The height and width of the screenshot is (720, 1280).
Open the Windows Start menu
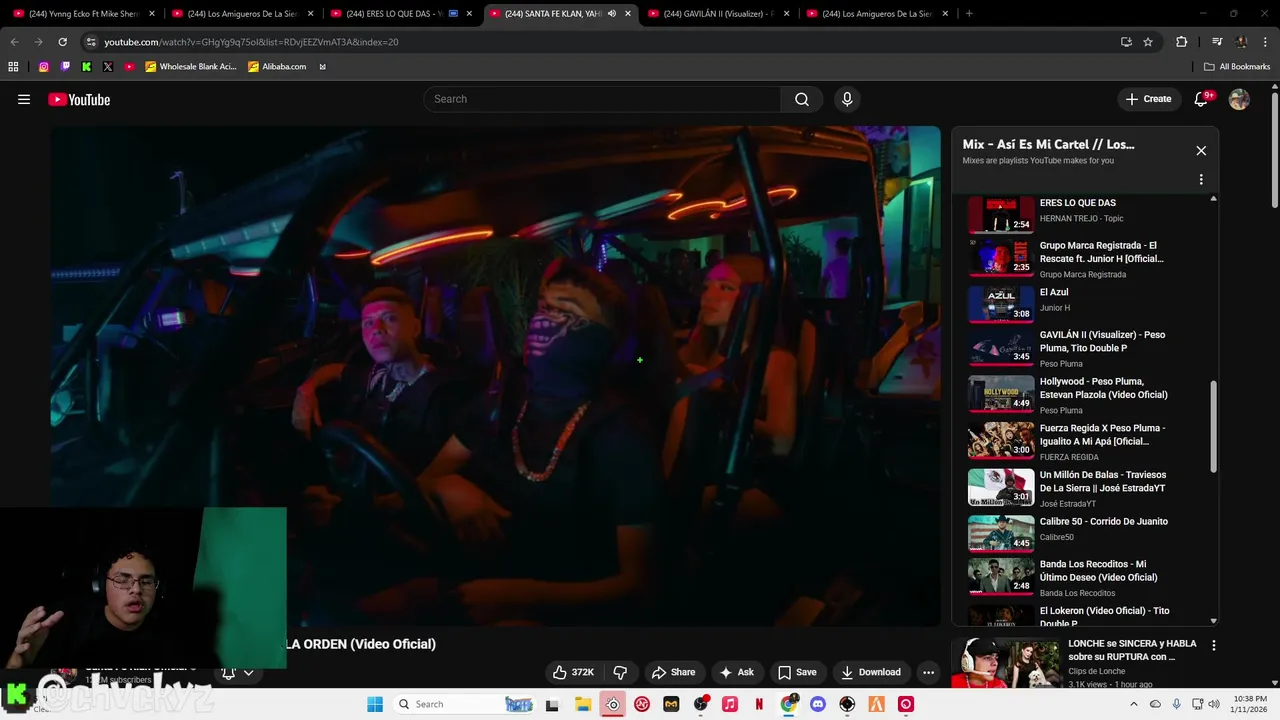(x=375, y=704)
